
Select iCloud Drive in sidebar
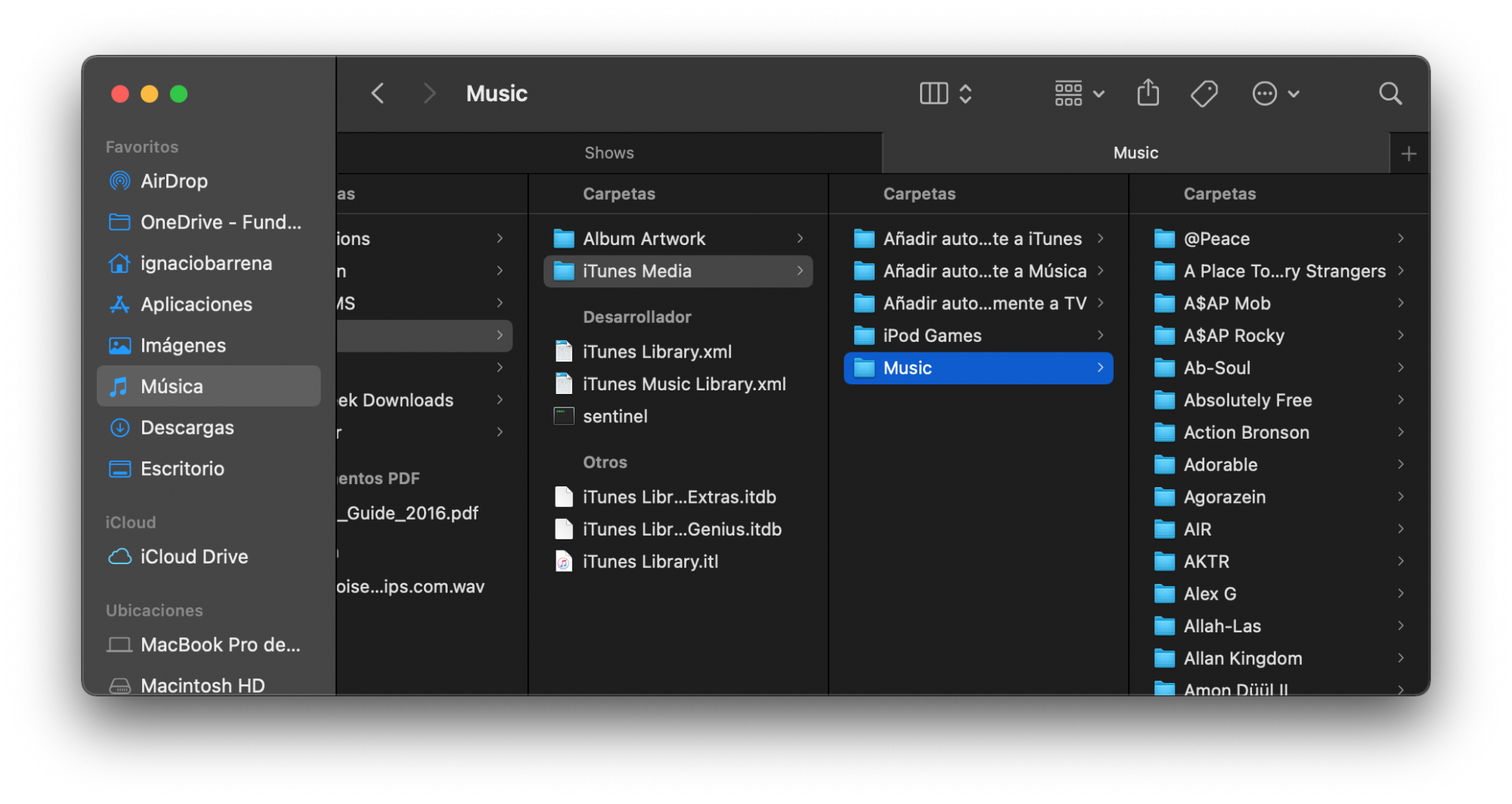[x=194, y=557]
